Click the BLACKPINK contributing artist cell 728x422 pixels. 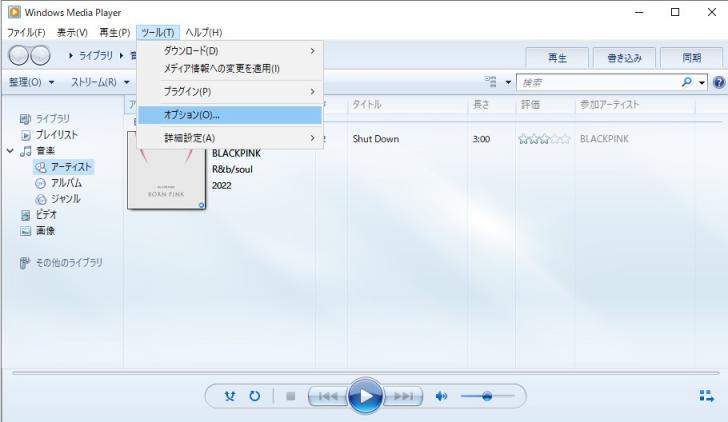point(604,139)
